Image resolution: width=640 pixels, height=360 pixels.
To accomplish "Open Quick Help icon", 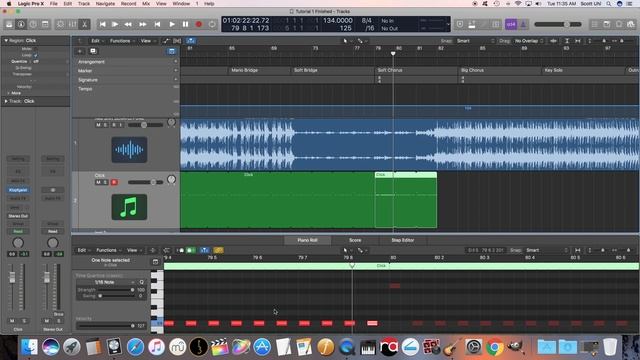I will click(x=33, y=24).
